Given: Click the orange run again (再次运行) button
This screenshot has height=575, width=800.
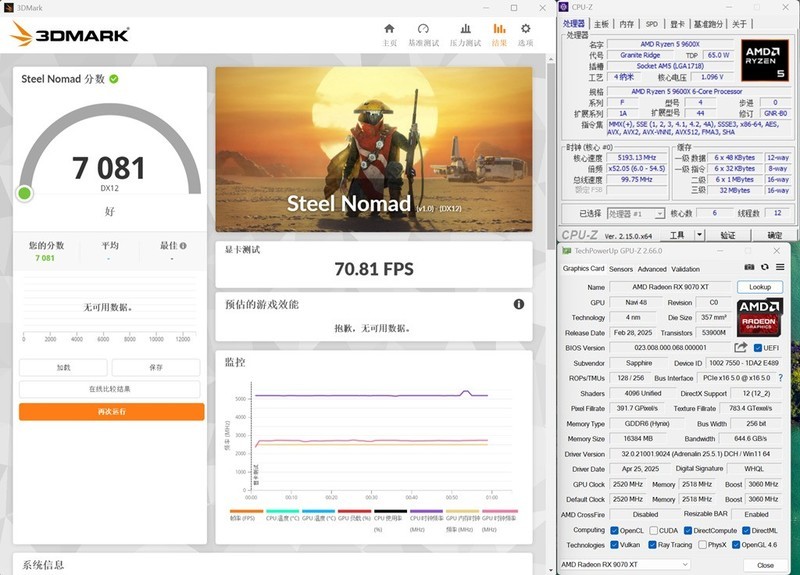Looking at the screenshot, I should click(111, 412).
